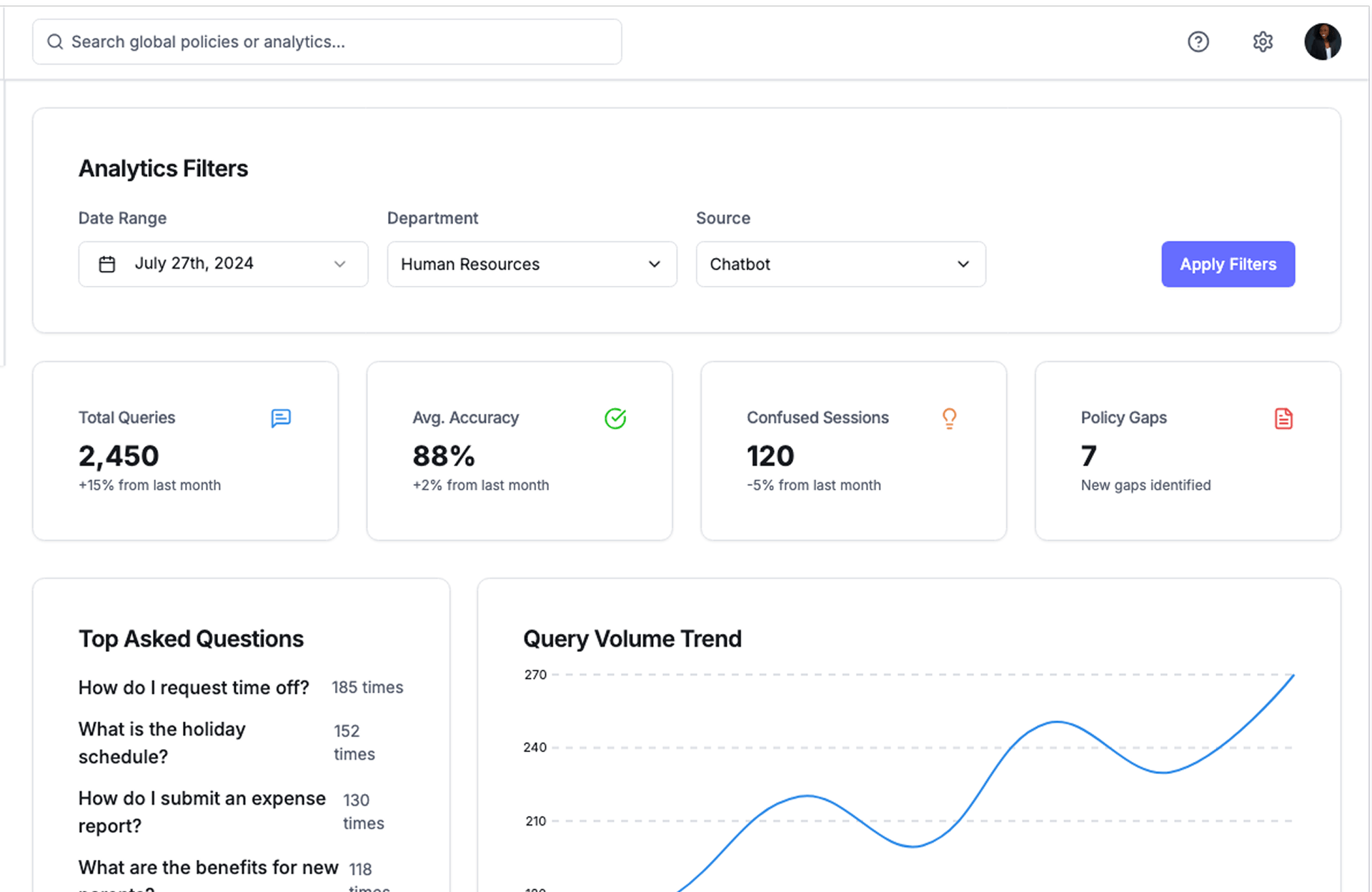
Task: Click the help question mark icon
Action: (x=1198, y=42)
